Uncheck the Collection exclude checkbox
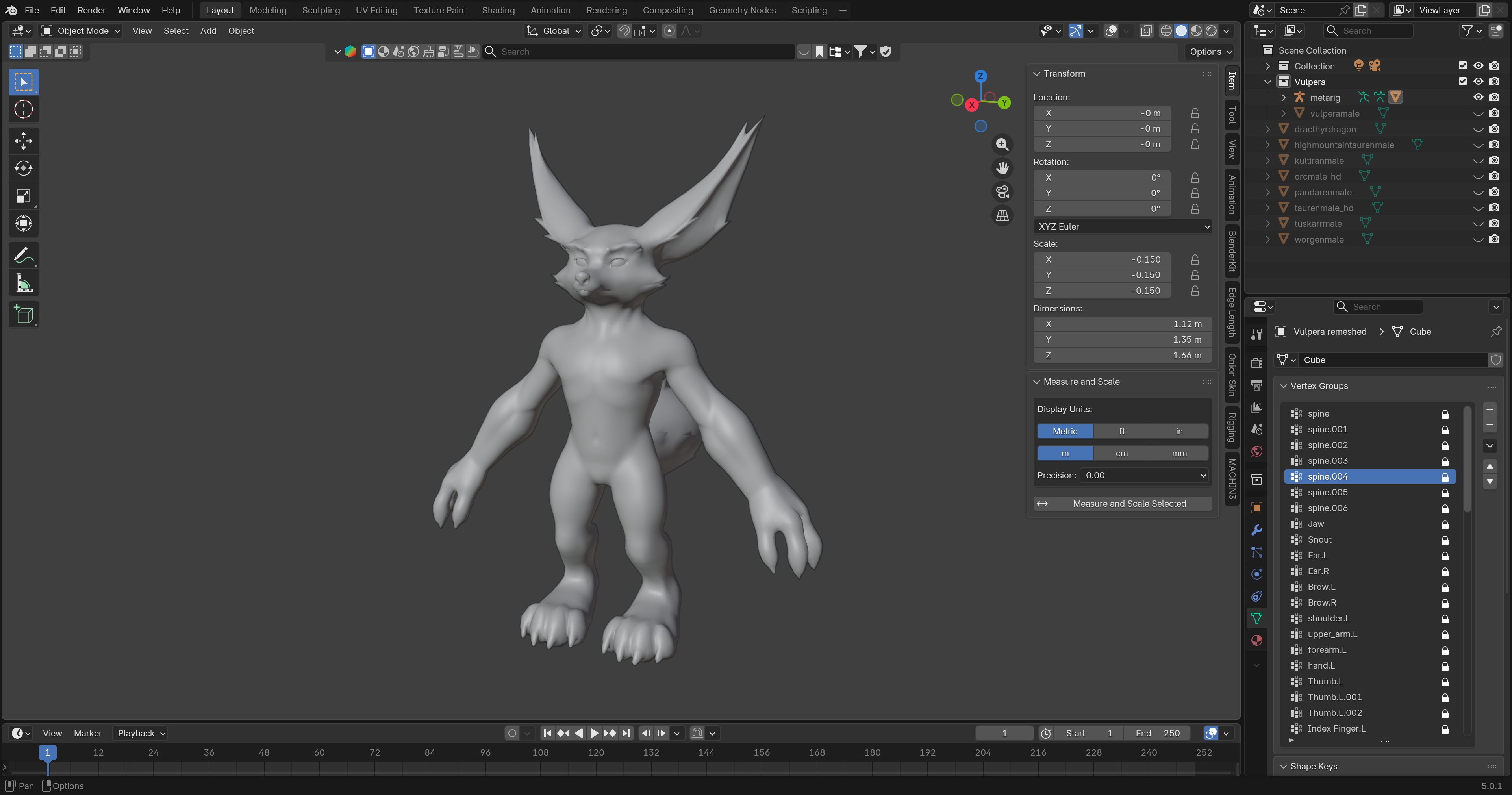This screenshot has height=795, width=1512. click(1462, 66)
